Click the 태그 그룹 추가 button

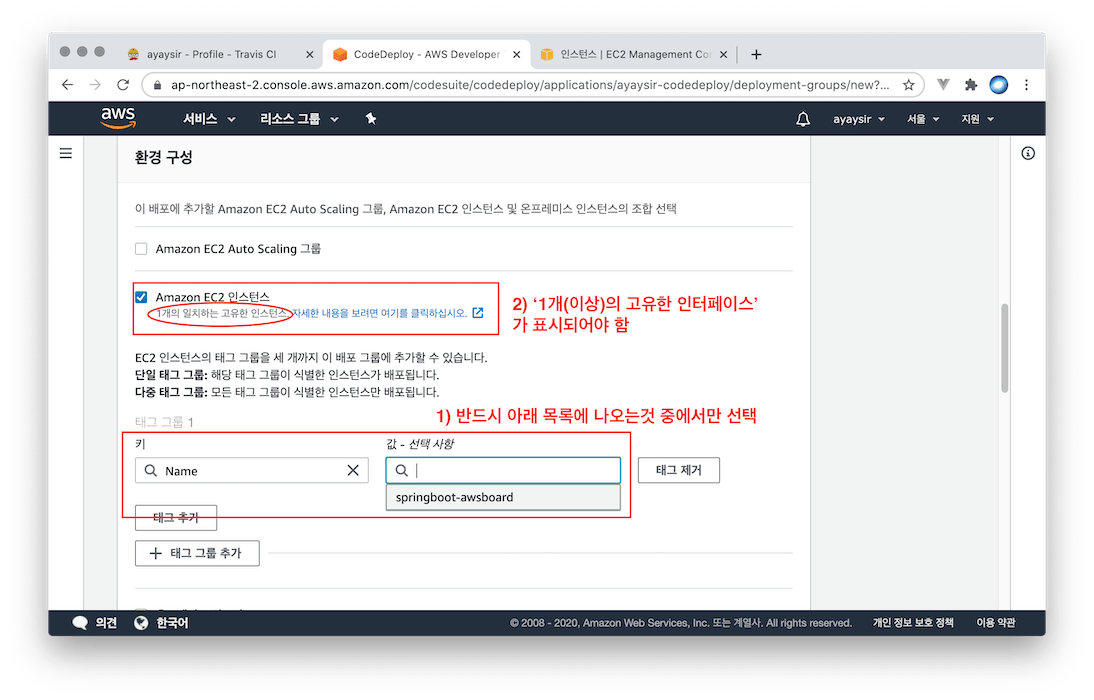(197, 553)
